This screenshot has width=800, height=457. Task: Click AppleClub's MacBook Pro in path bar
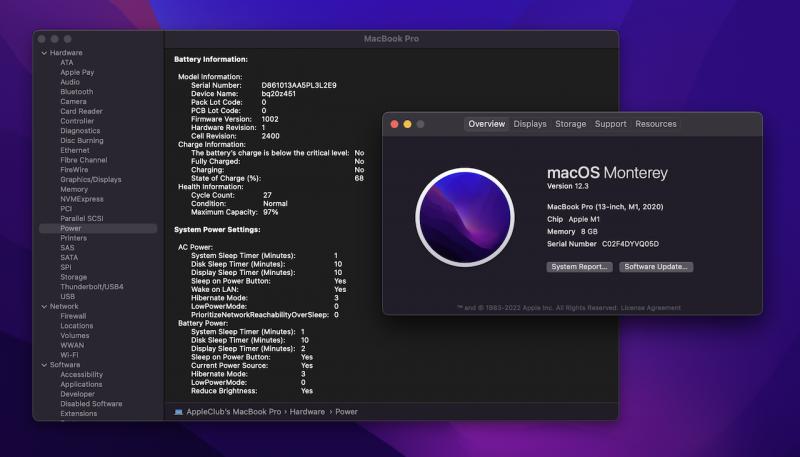(234, 412)
